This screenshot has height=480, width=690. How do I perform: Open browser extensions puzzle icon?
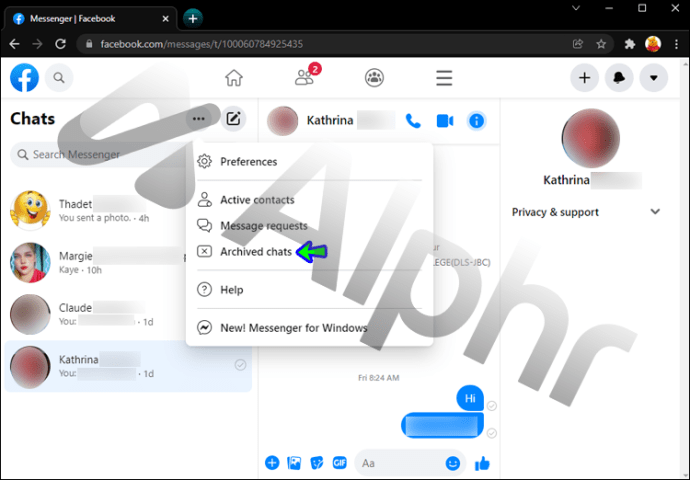[630, 44]
